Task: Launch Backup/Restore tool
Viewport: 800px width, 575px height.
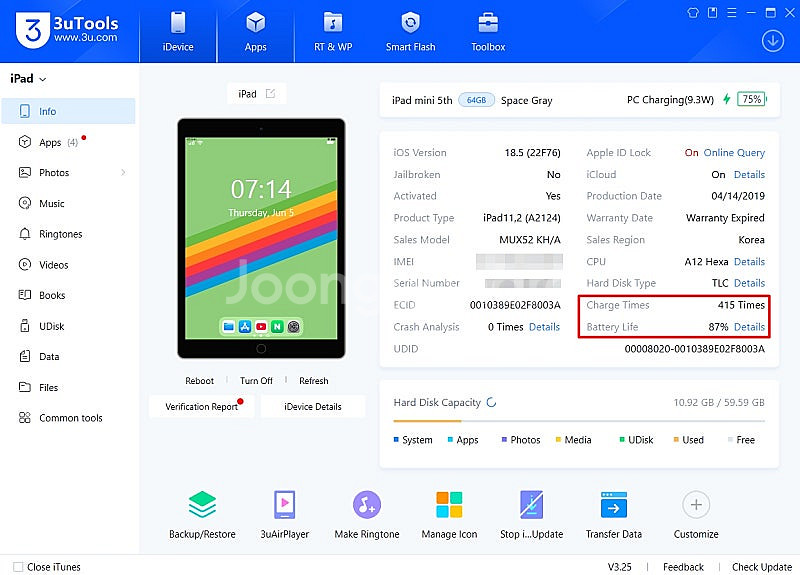Action: click(202, 514)
